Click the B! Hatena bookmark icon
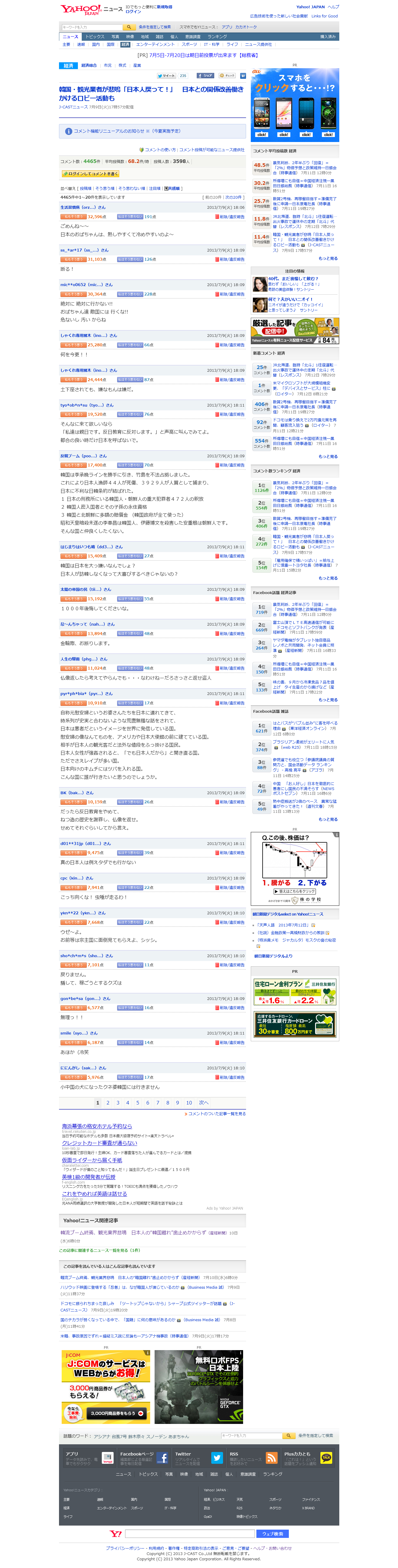The height and width of the screenshot is (1568, 398). (243, 76)
